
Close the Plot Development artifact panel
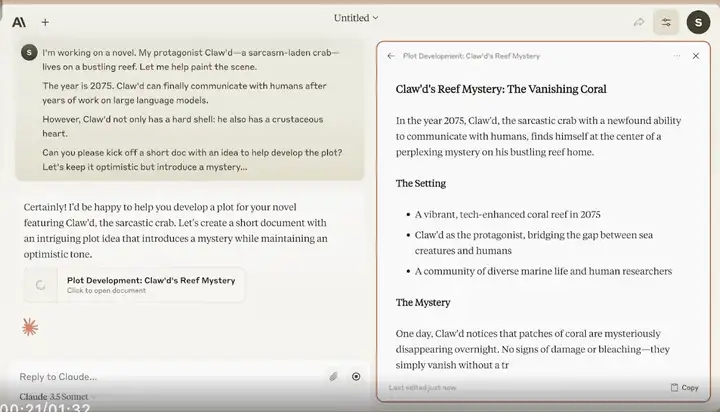pyautogui.click(x=696, y=56)
